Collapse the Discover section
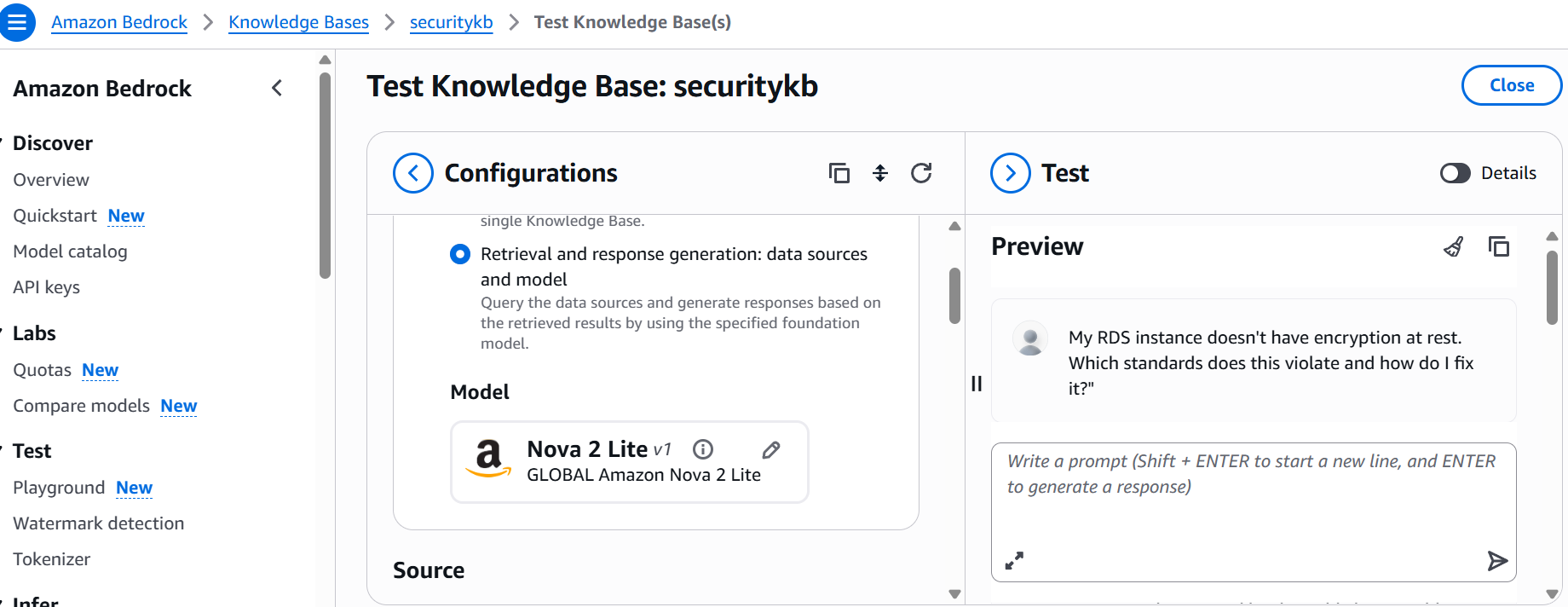 coord(3,142)
